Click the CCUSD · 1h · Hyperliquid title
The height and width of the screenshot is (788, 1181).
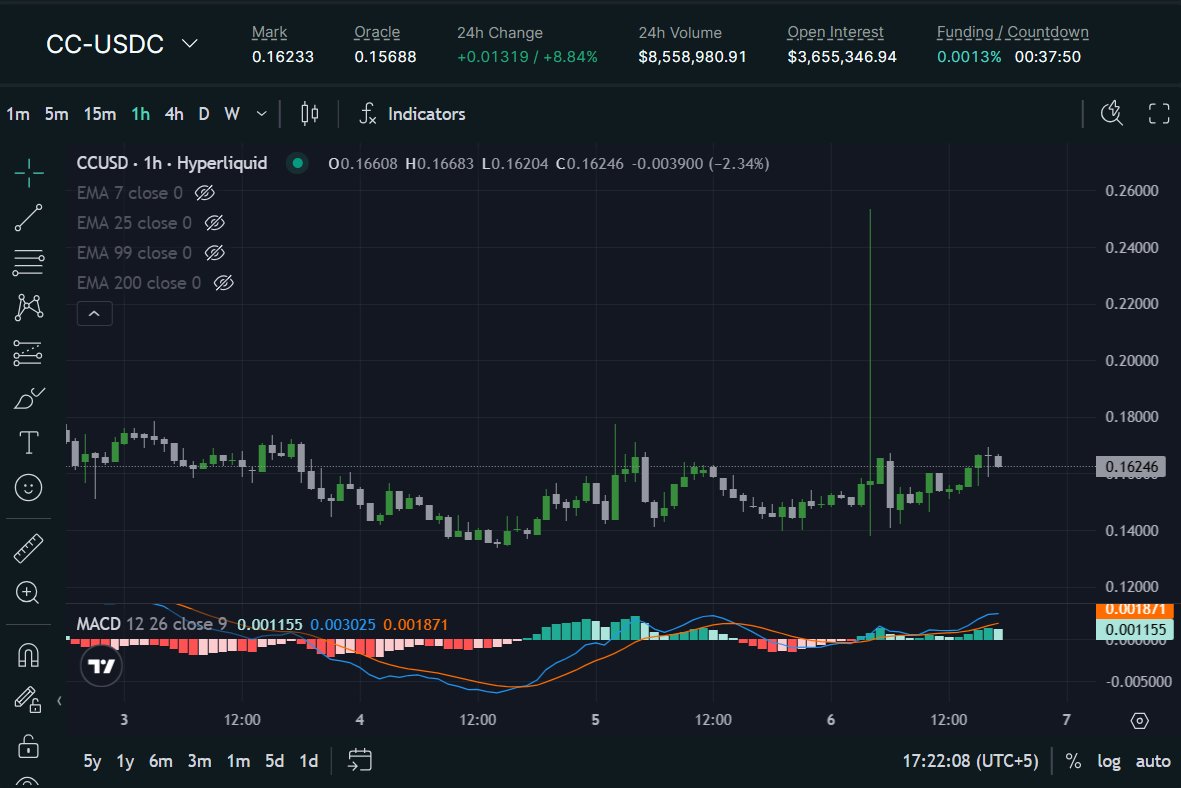tap(172, 163)
